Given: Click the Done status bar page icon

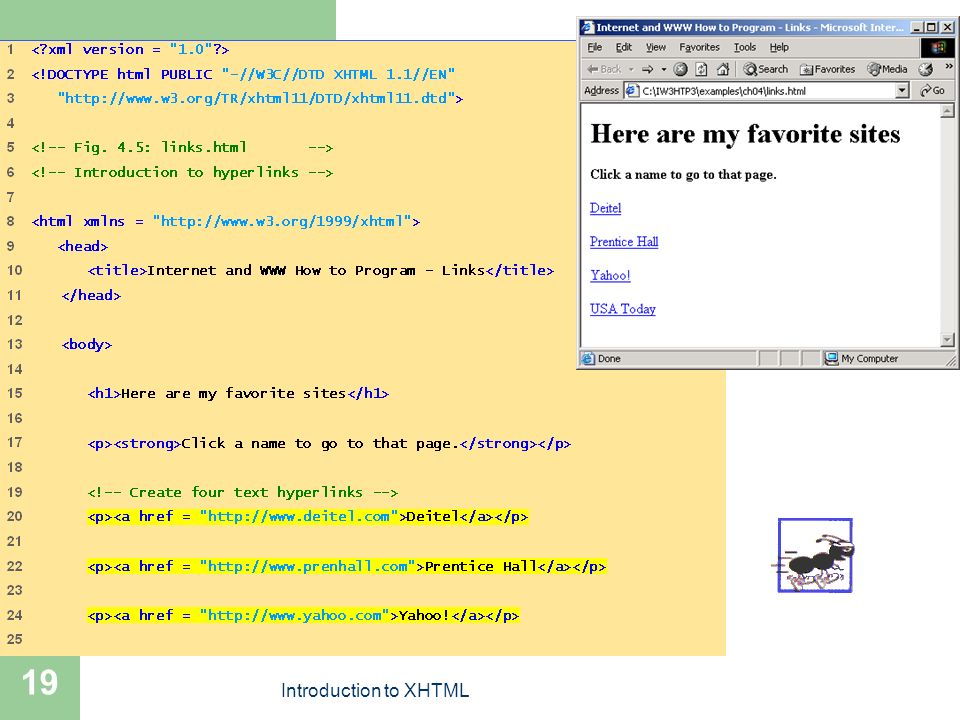Looking at the screenshot, I should point(588,358).
